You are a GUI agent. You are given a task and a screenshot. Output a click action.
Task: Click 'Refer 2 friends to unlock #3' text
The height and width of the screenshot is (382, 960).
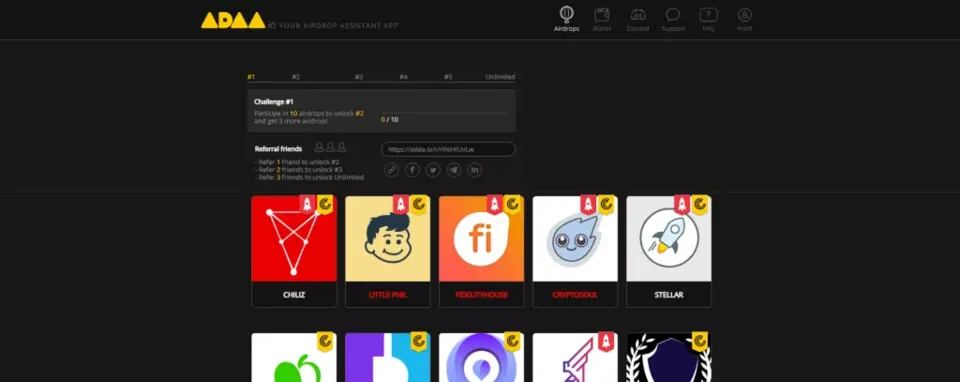(298, 170)
